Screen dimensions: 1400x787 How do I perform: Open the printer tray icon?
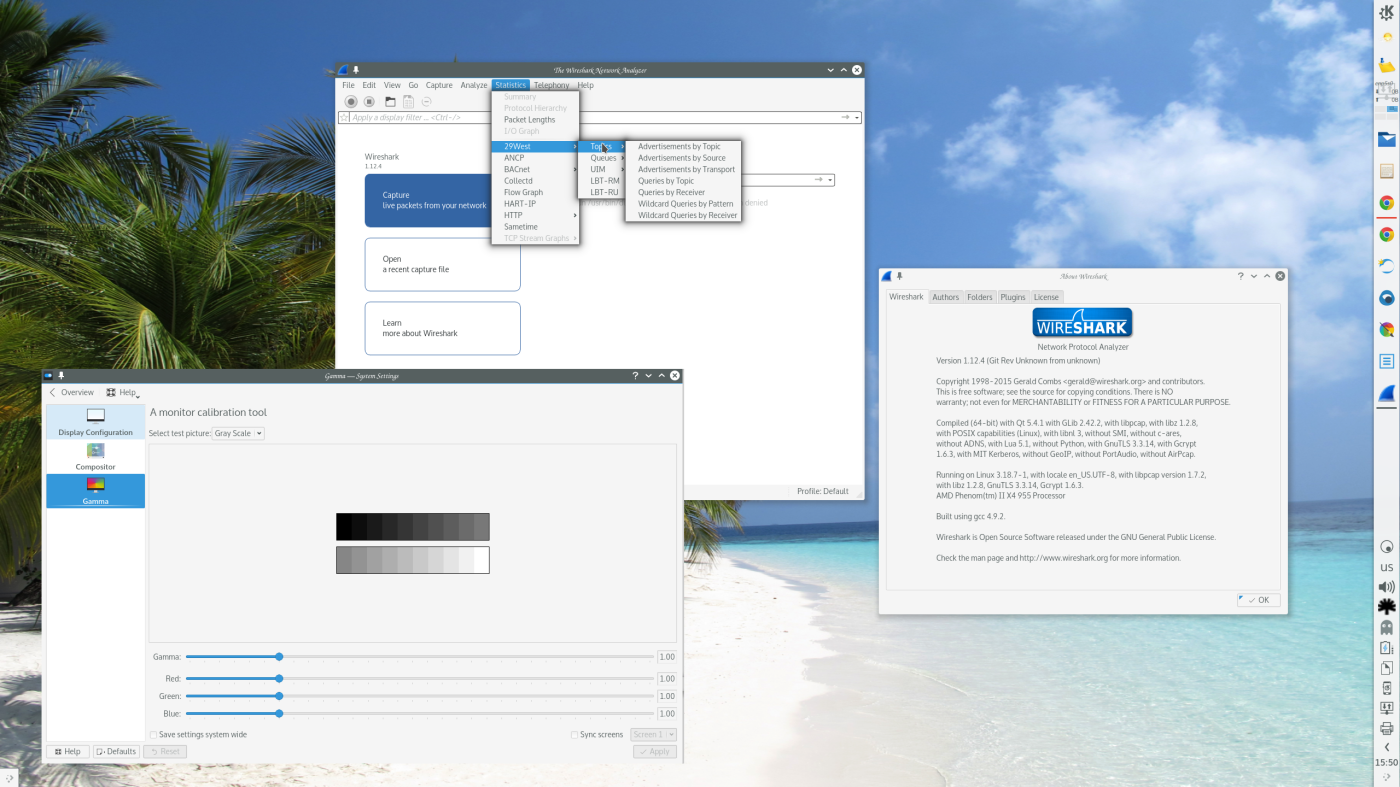click(x=1386, y=728)
